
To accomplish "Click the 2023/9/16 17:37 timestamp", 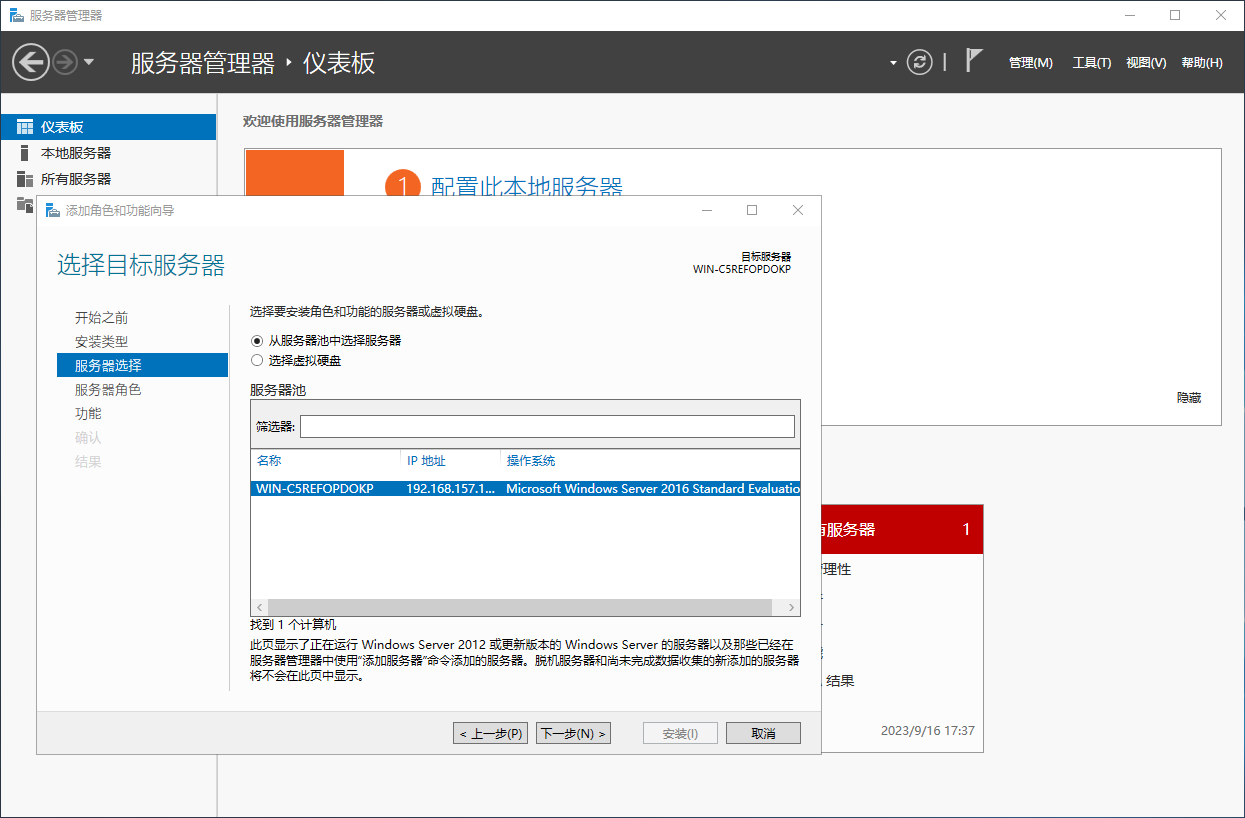I will (x=927, y=731).
